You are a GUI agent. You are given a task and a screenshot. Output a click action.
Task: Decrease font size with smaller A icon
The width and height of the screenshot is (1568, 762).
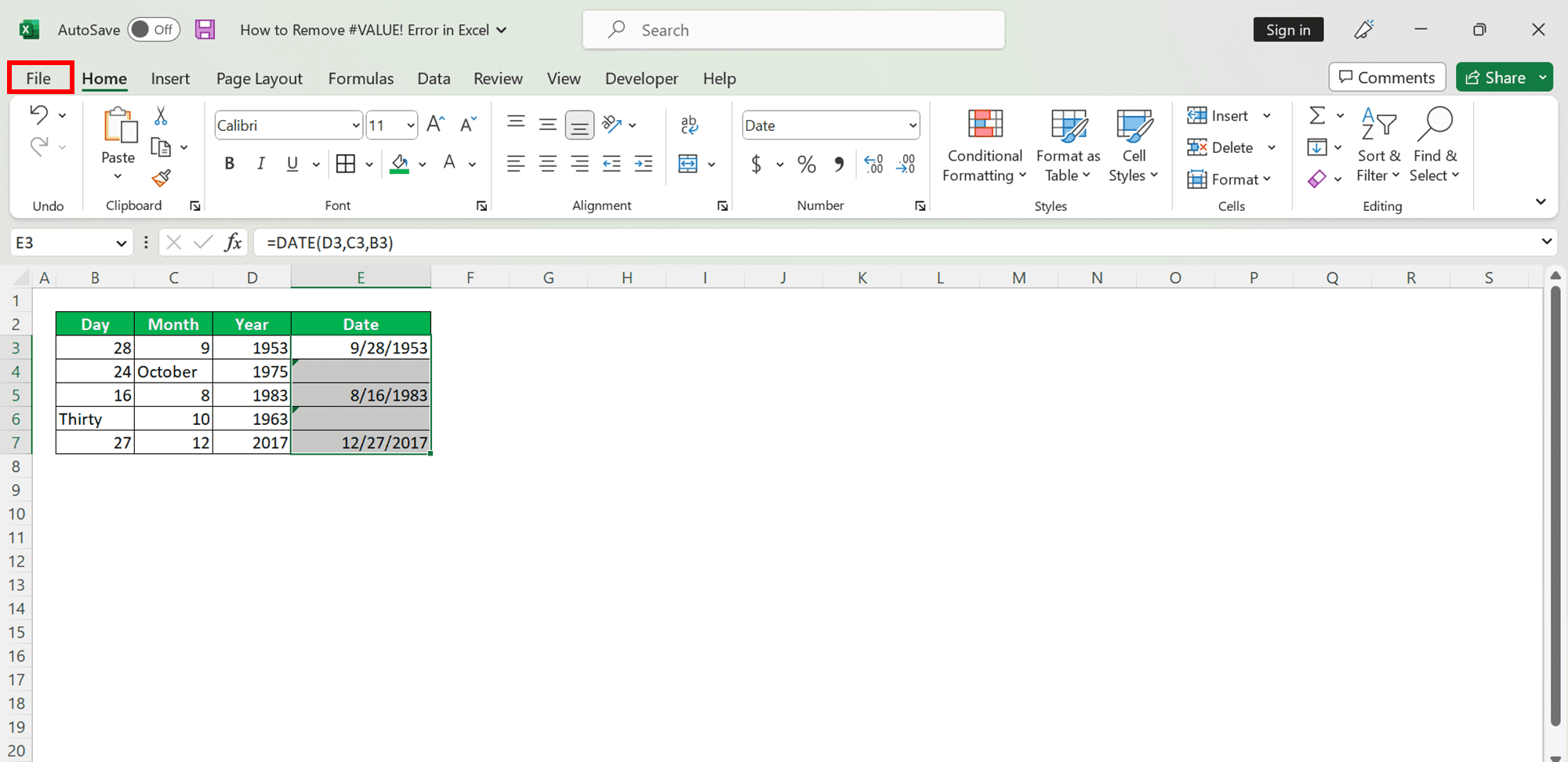pyautogui.click(x=468, y=125)
